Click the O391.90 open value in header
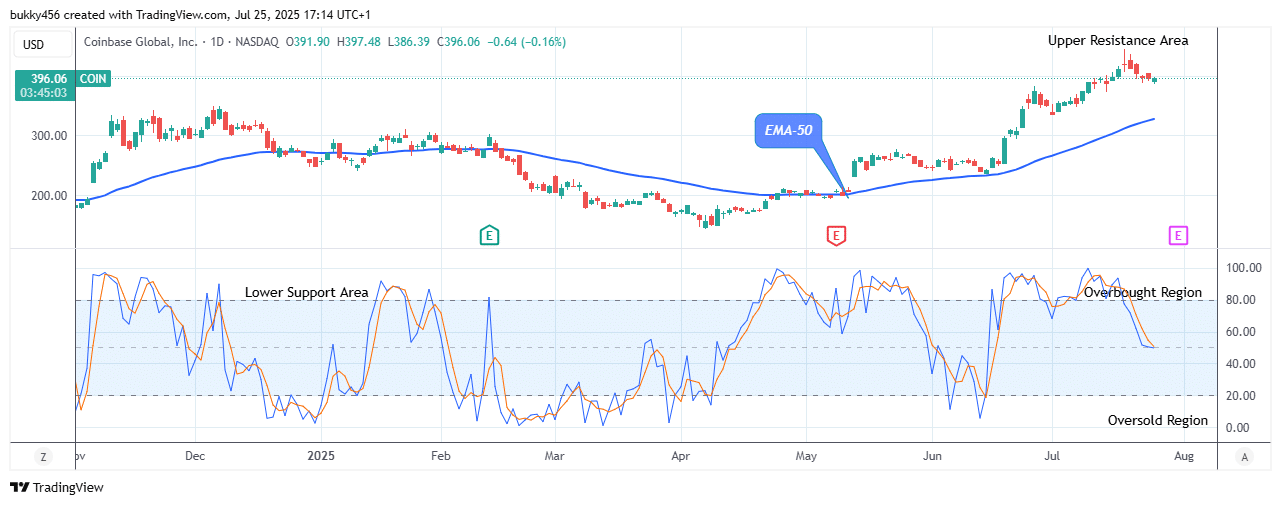The height and width of the screenshot is (505, 1281). [310, 42]
